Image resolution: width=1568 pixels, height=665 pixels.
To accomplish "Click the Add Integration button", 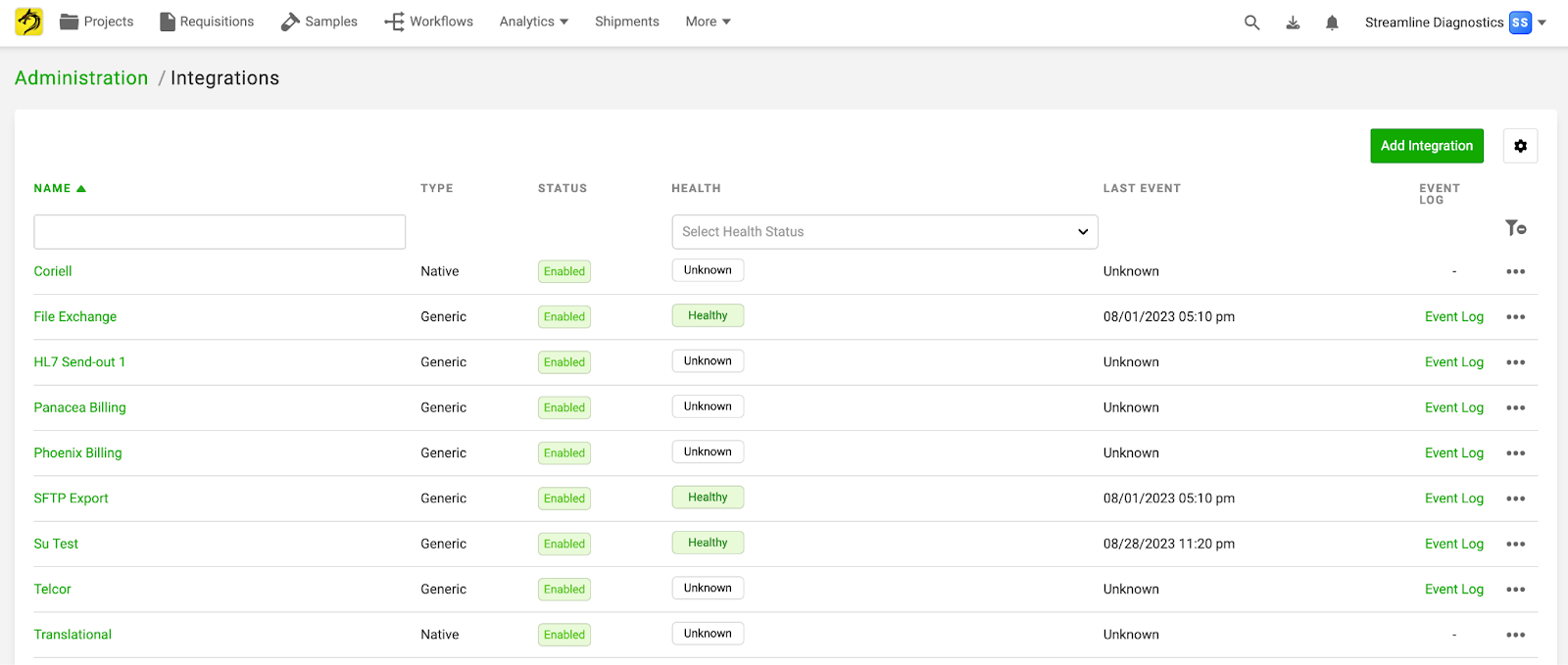I will tap(1426, 146).
